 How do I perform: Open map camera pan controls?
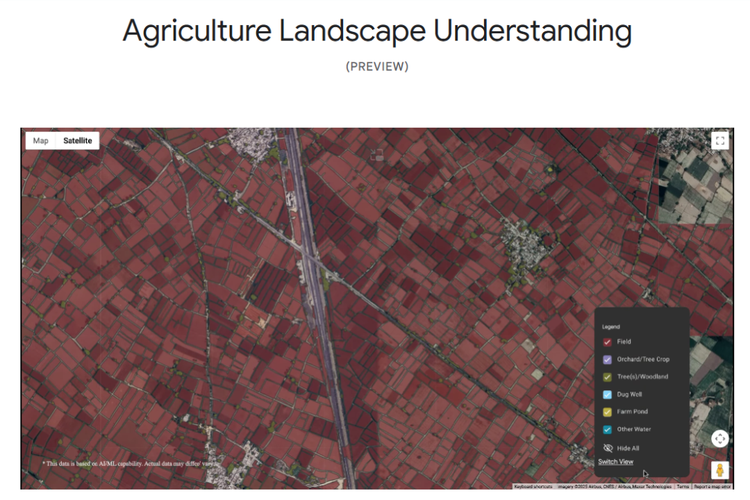pyautogui.click(x=720, y=439)
